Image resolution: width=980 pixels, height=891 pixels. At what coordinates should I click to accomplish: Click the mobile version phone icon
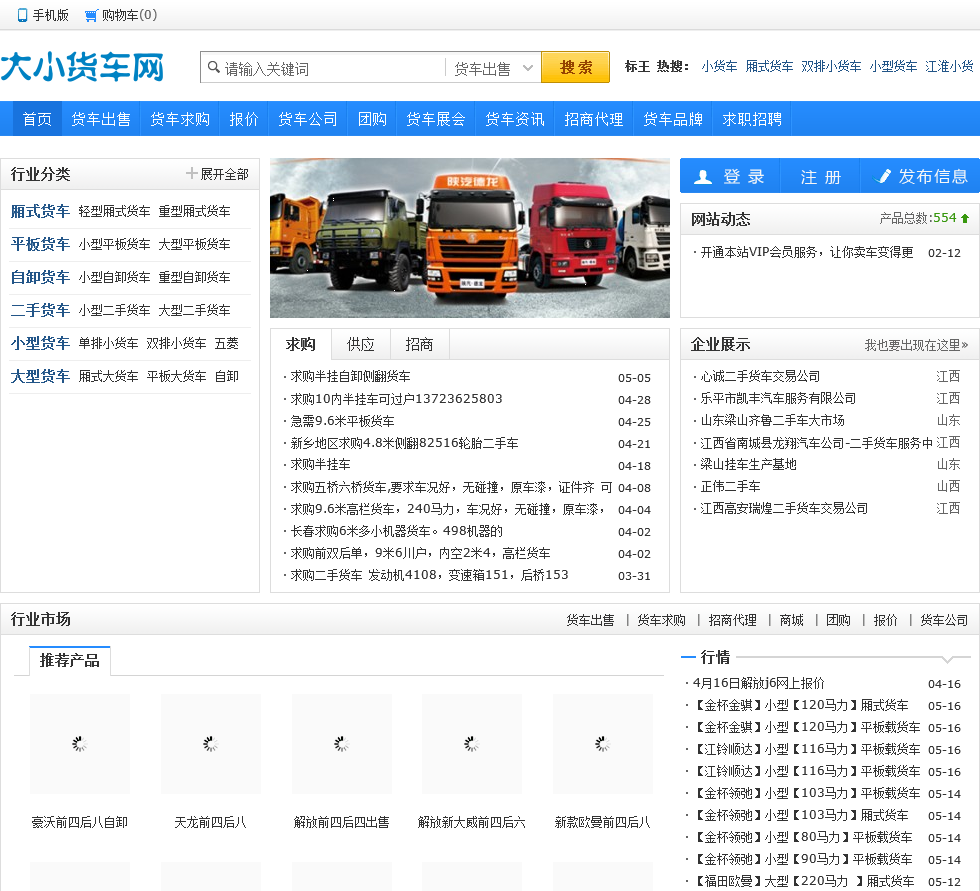click(x=22, y=15)
